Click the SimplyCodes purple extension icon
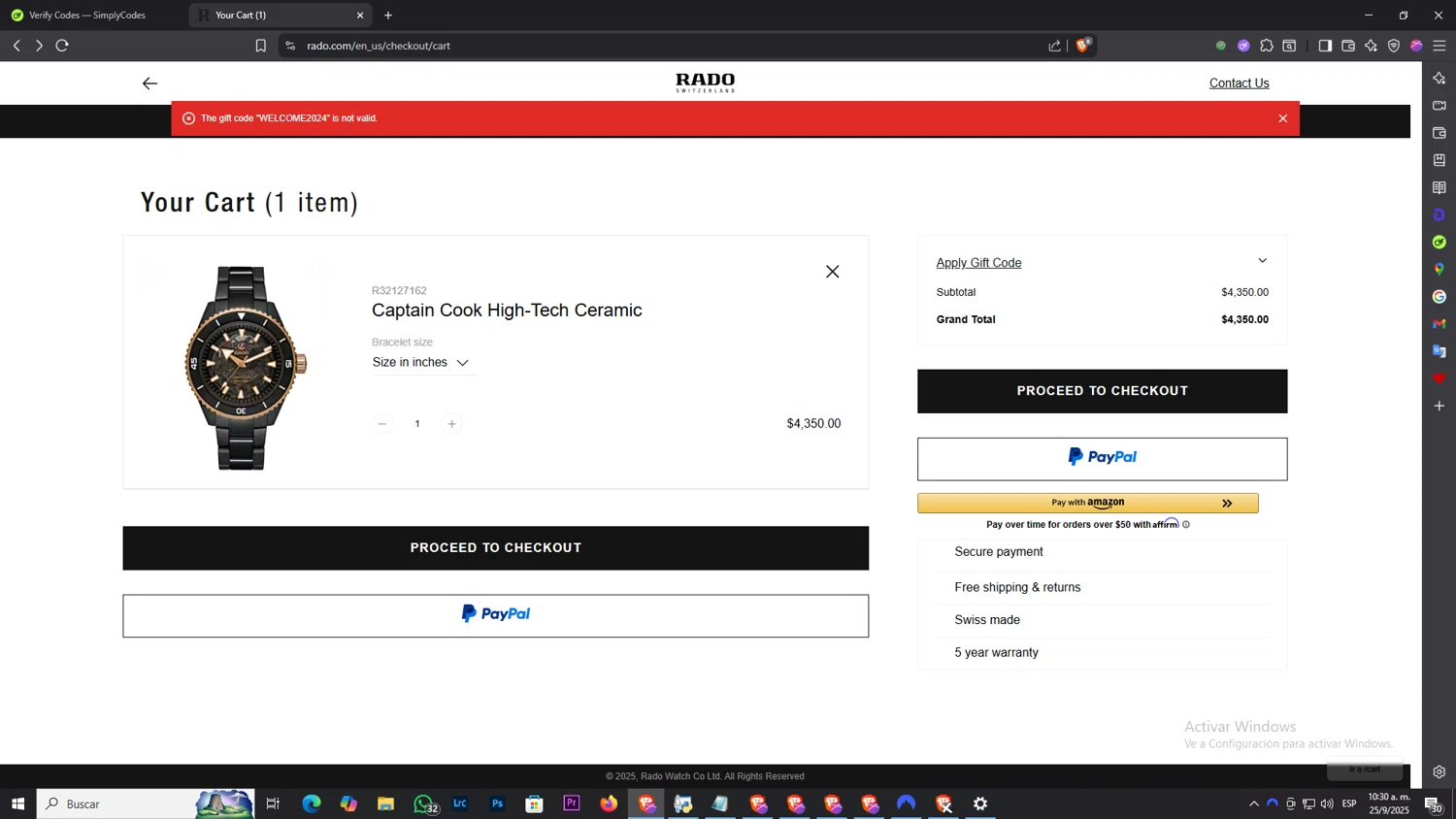This screenshot has height=819, width=1456. (x=1243, y=46)
